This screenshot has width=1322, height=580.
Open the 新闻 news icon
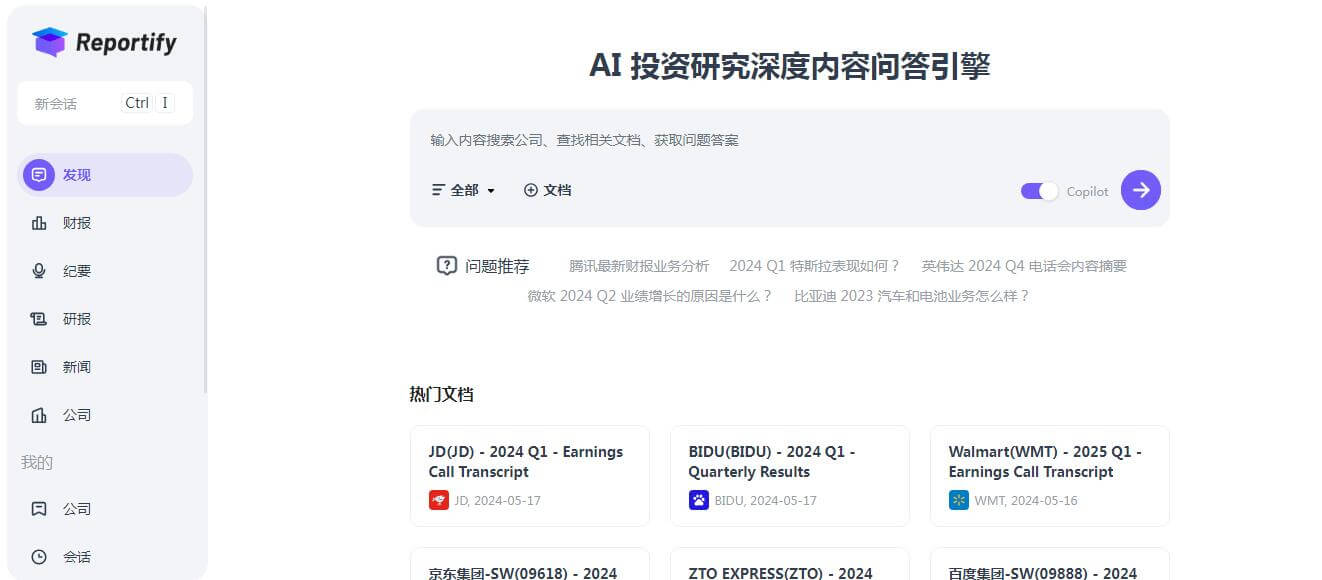coord(38,366)
